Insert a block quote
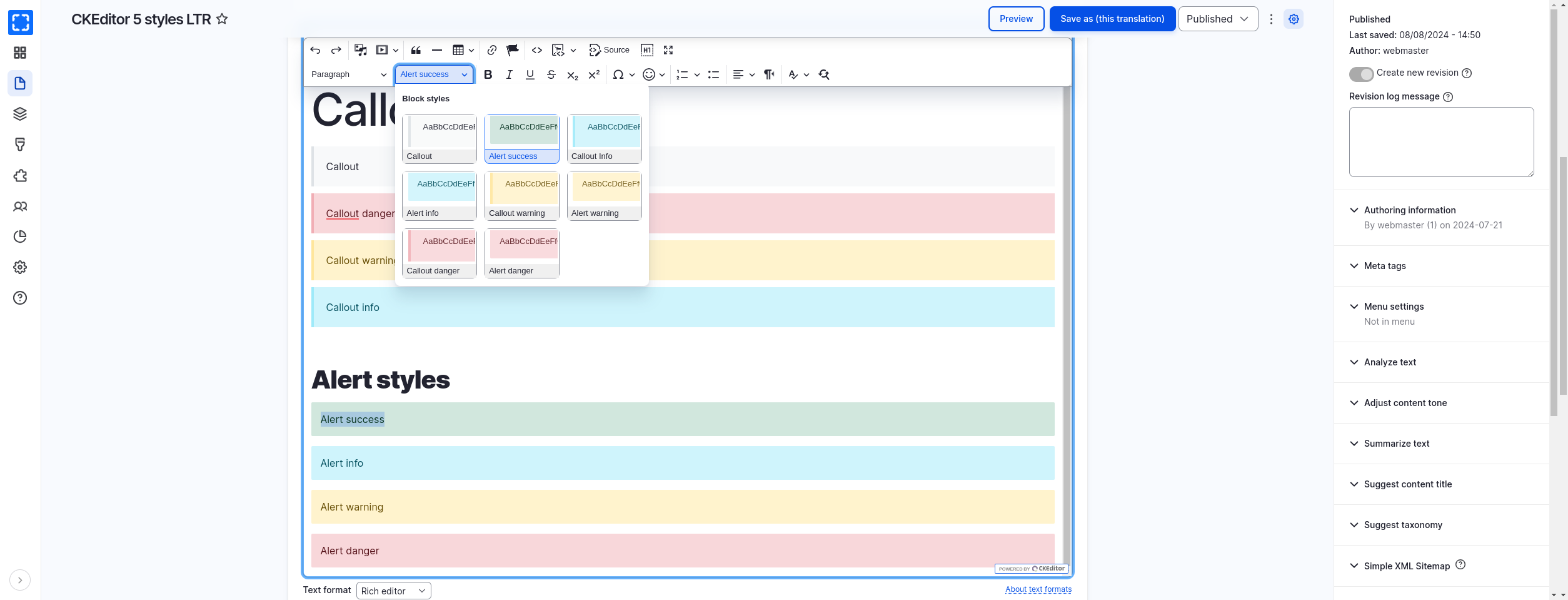 pos(416,50)
